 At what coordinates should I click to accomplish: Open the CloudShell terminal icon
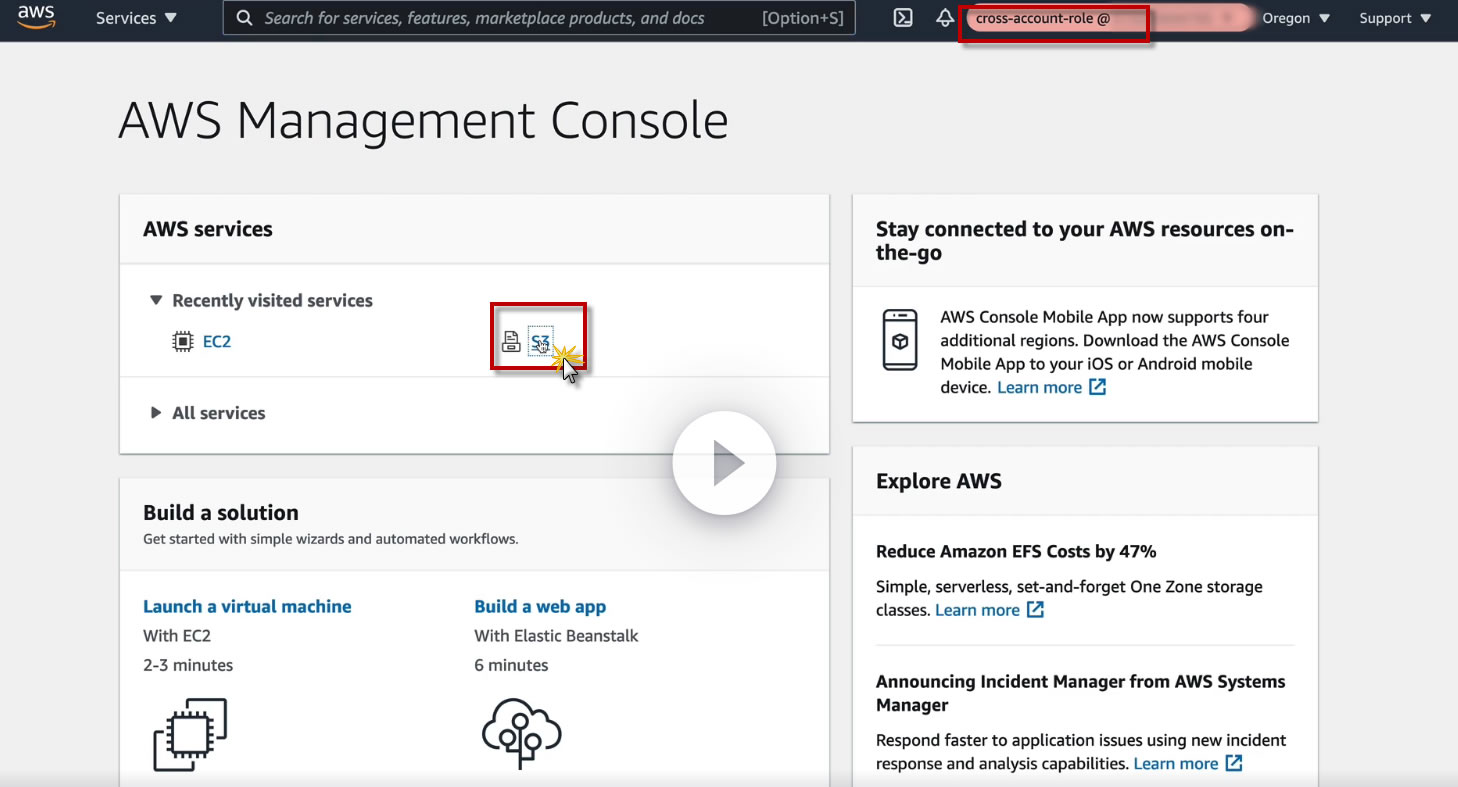(903, 18)
